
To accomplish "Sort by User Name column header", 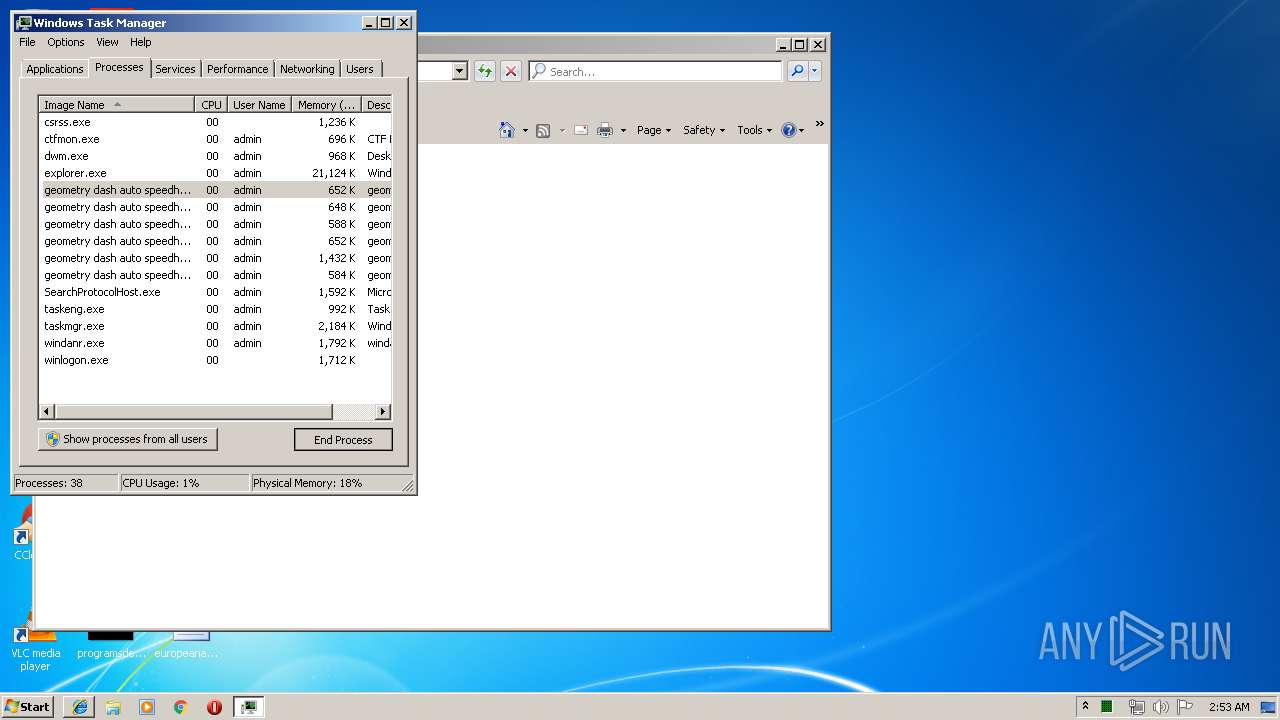I will (259, 105).
